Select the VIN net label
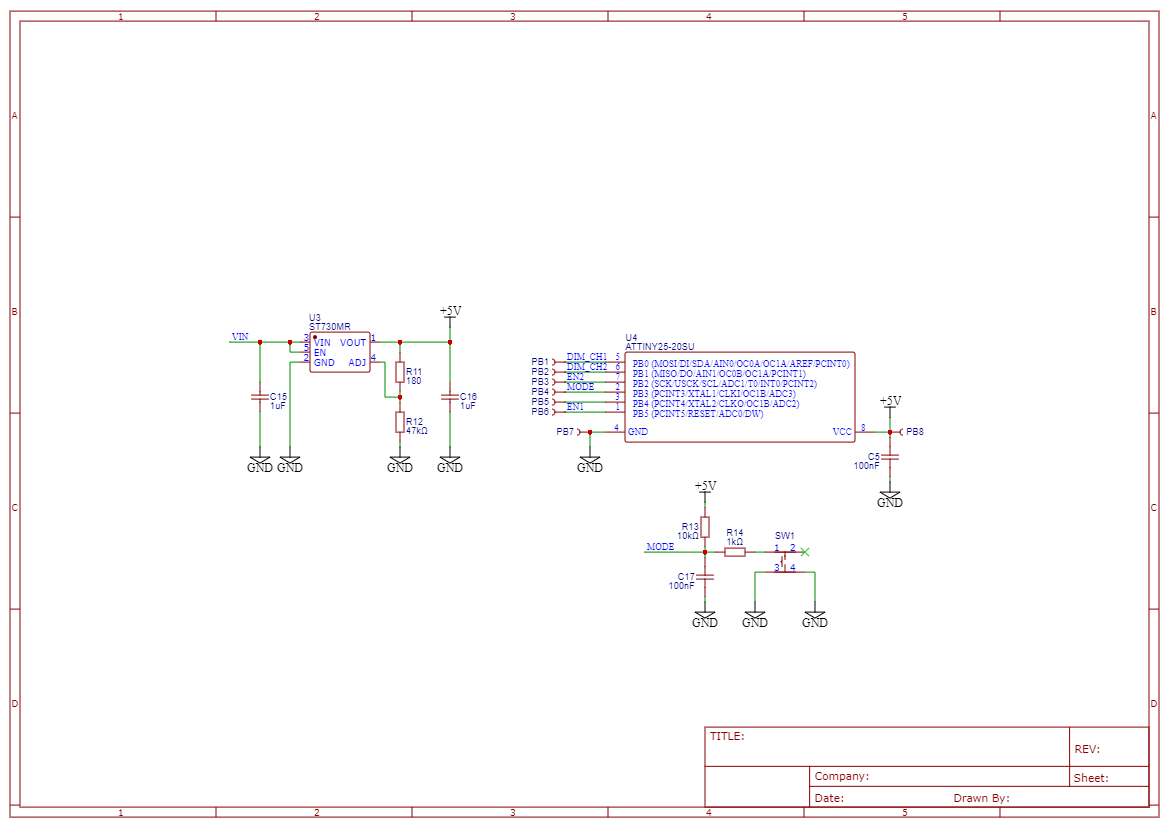Viewport: 1169px width, 828px height. [239, 337]
